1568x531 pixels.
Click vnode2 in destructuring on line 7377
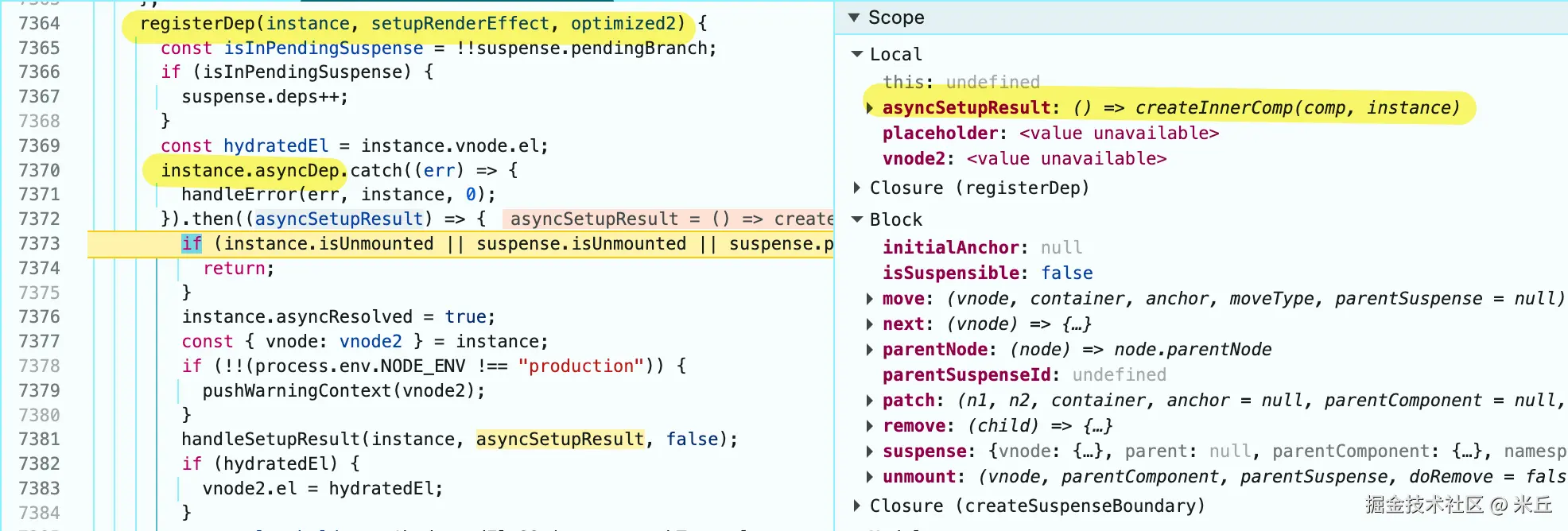pos(371,342)
